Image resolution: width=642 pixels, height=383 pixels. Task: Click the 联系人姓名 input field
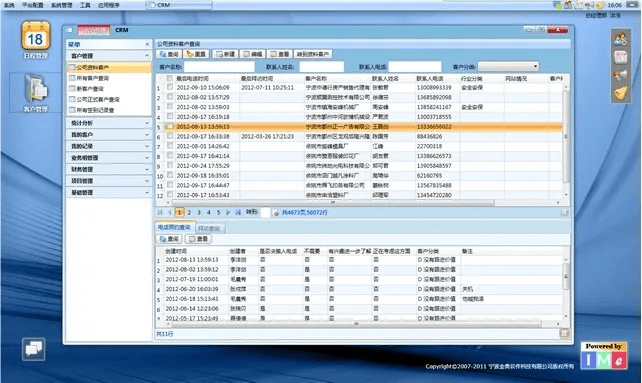[x=321, y=66]
